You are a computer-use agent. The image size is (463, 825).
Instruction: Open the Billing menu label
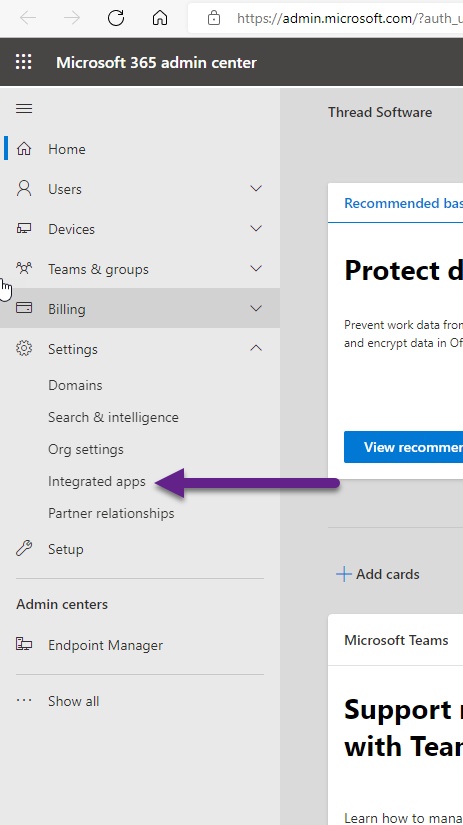(x=67, y=309)
